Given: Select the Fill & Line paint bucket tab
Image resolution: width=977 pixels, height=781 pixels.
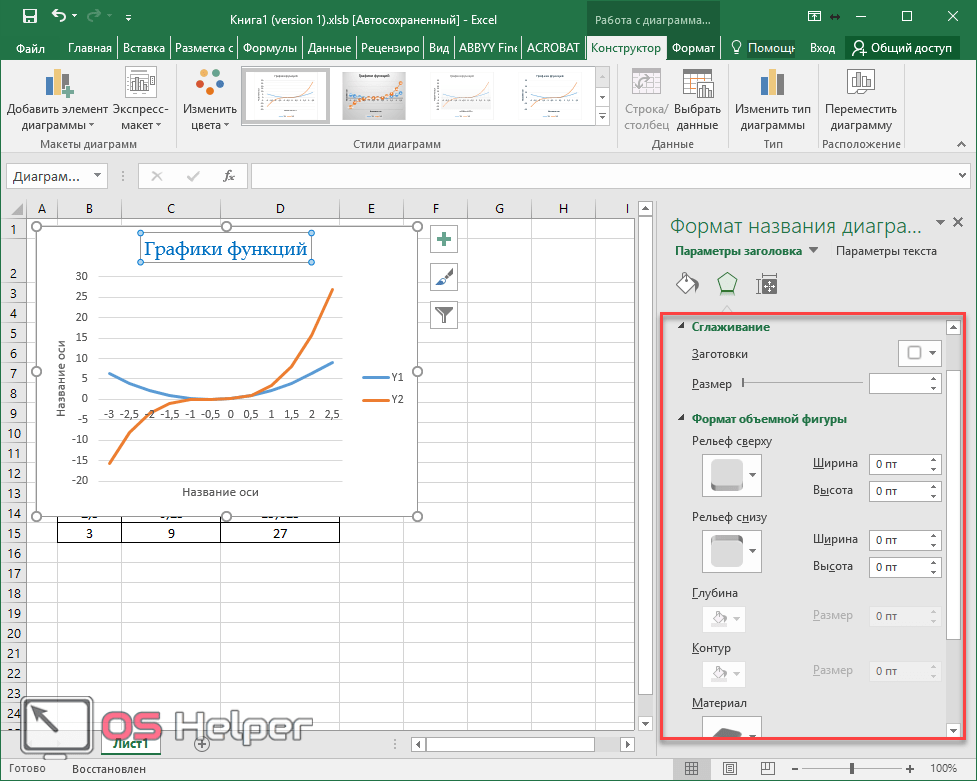Looking at the screenshot, I should pyautogui.click(x=687, y=284).
